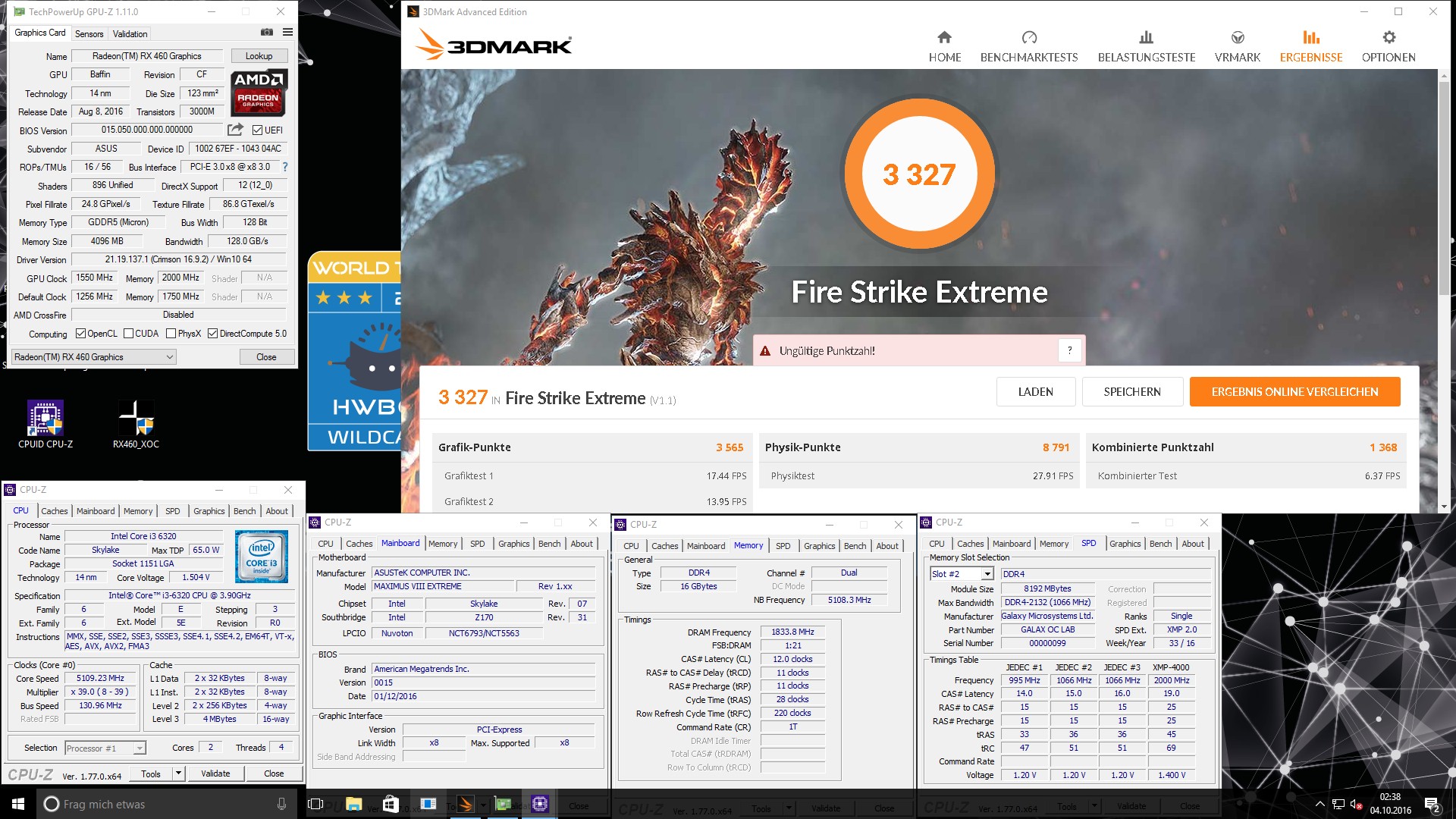Open BENCHMARKTESTS section in 3DMark
This screenshot has height=819, width=1456.
point(1029,46)
